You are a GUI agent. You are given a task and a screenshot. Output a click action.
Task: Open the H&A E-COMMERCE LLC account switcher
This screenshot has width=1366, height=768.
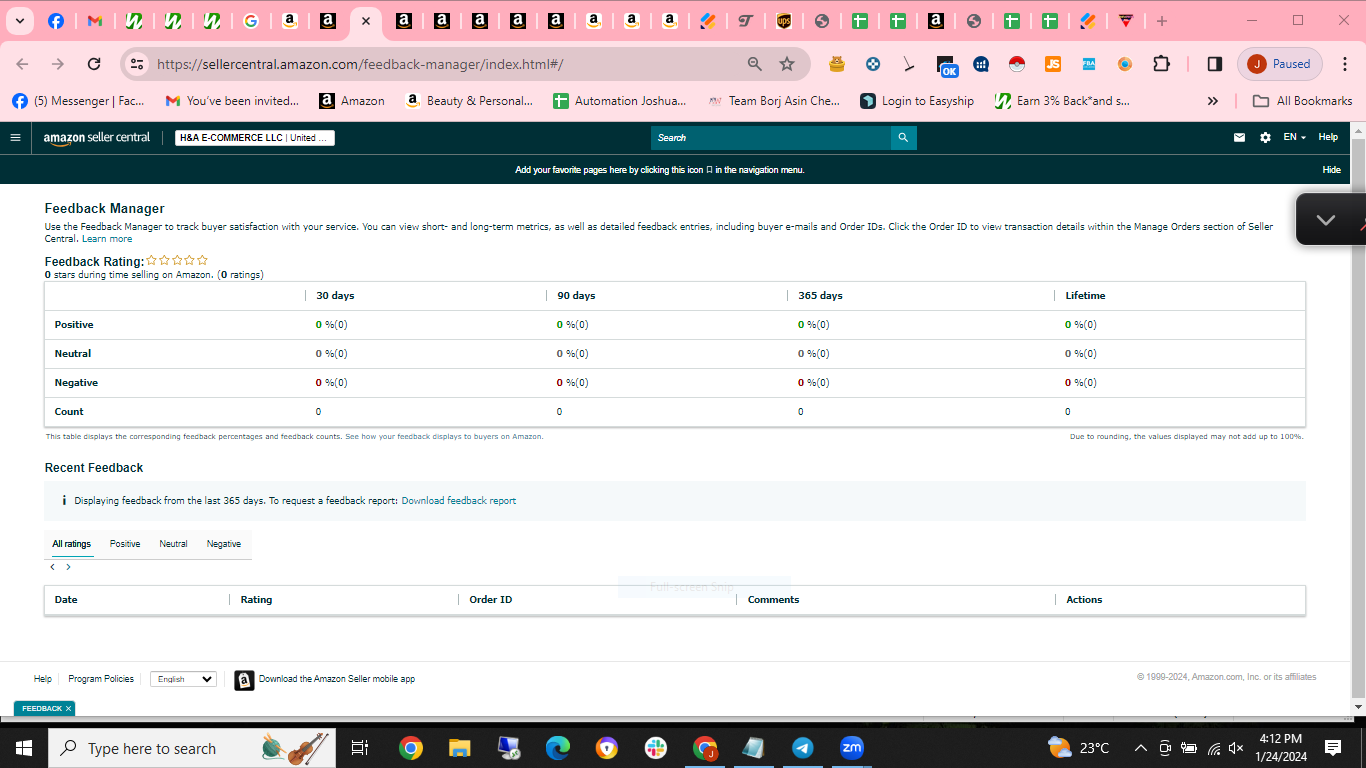[255, 138]
